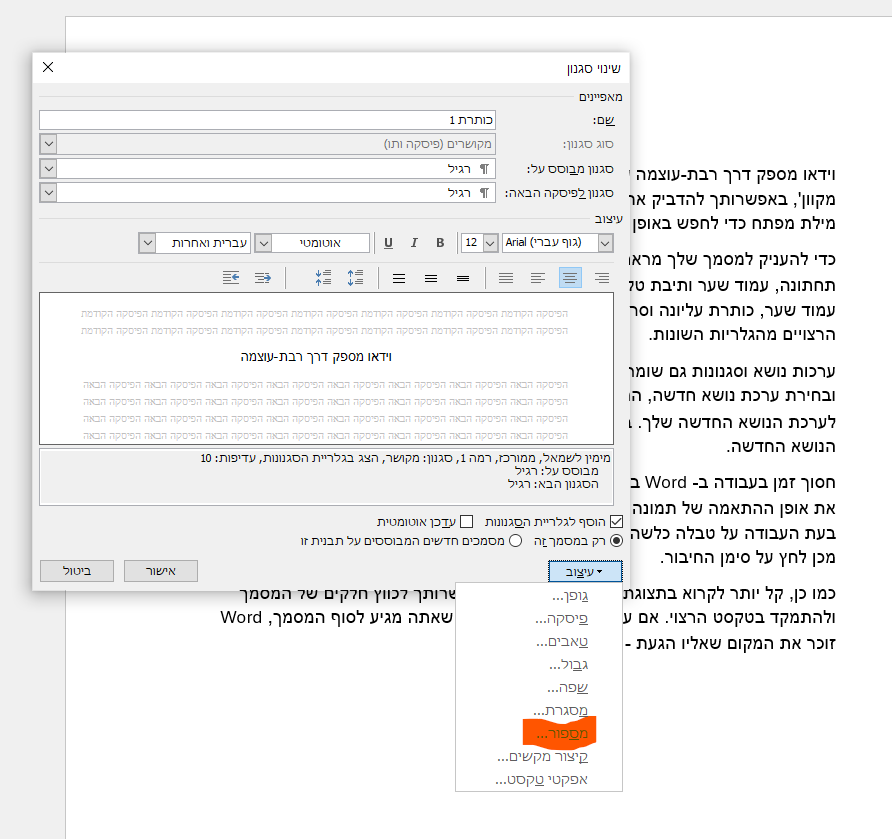Screen dimensions: 892x839
Task: Toggle Bold formatting in the style dialog
Action: pos(440,243)
